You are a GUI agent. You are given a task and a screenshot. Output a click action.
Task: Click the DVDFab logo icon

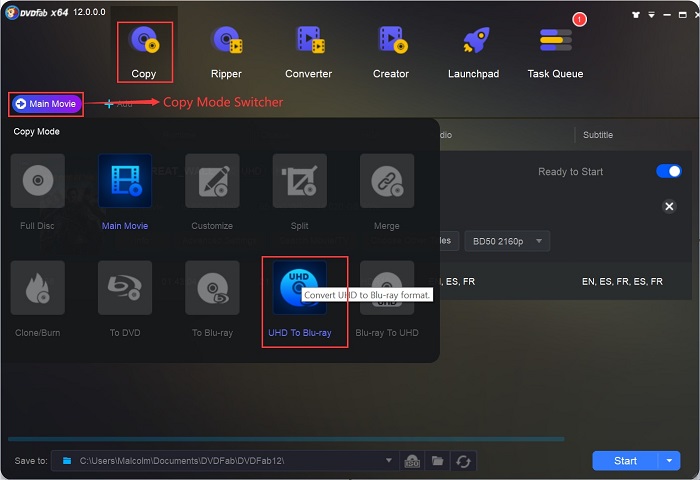point(11,12)
